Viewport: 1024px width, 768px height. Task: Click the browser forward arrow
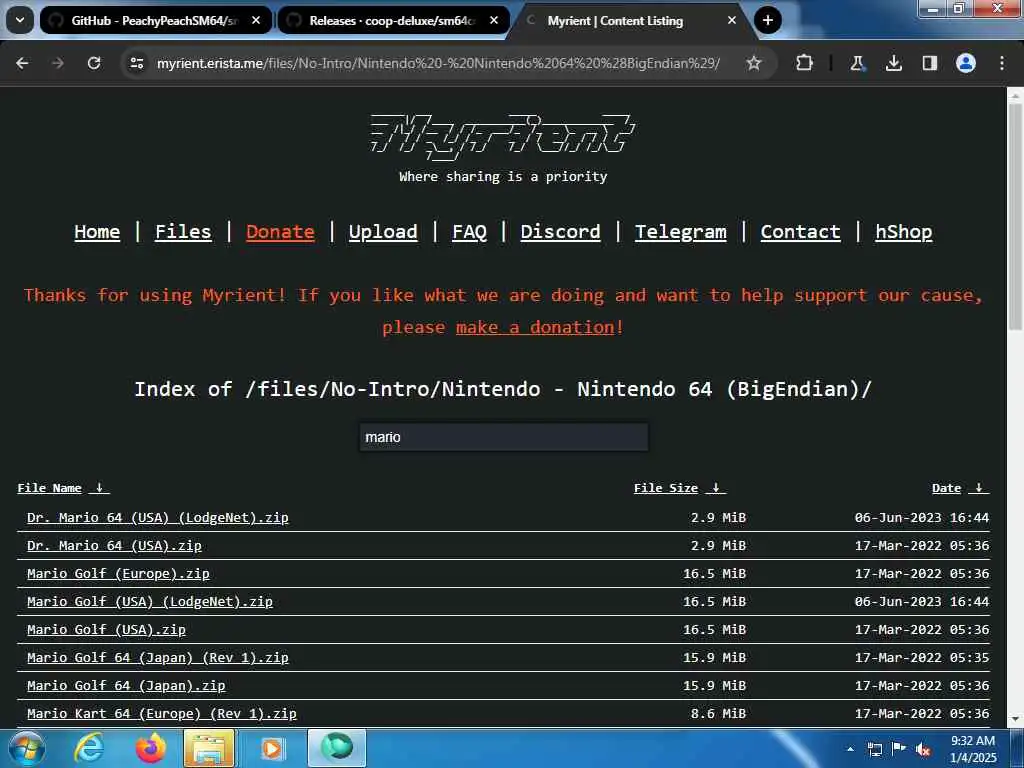[x=58, y=63]
